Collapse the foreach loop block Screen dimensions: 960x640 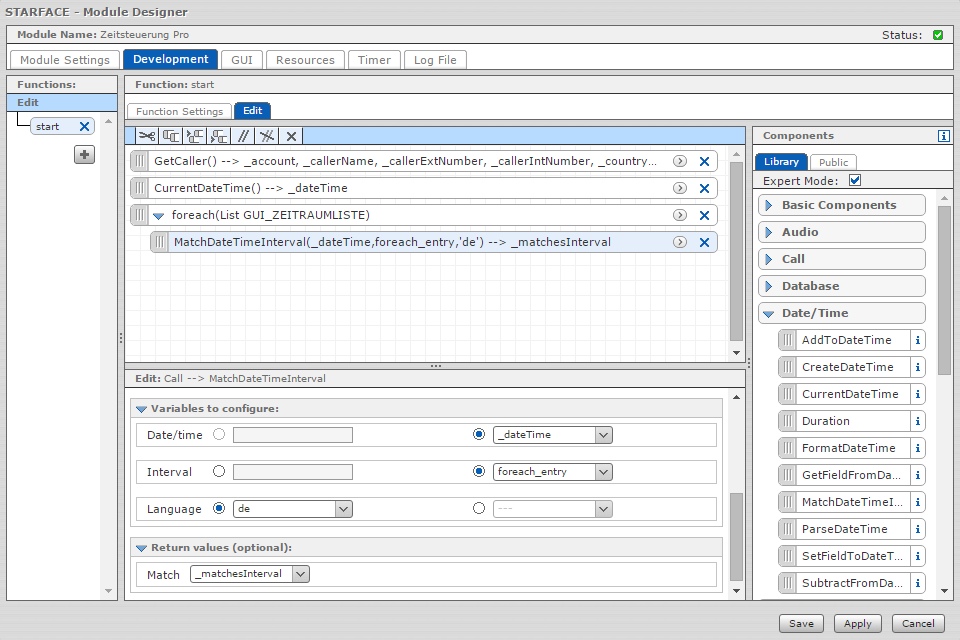tap(159, 215)
